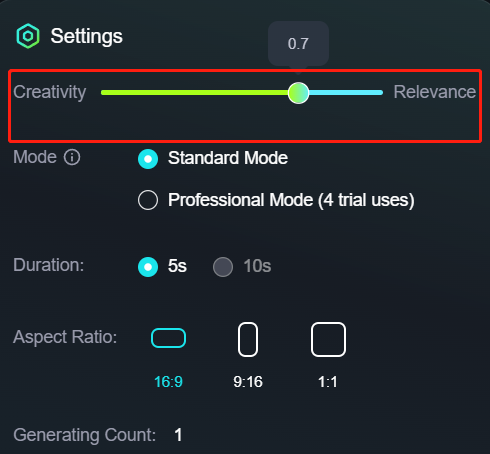The width and height of the screenshot is (490, 454).
Task: Click the hexagon Settings icon
Action: pyautogui.click(x=28, y=36)
